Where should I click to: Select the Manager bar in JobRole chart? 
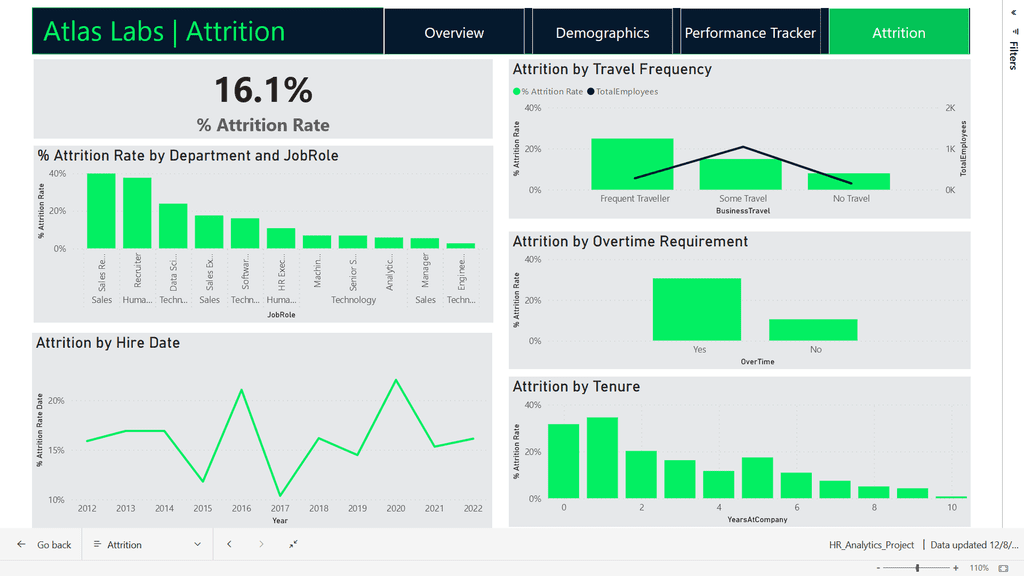[424, 243]
